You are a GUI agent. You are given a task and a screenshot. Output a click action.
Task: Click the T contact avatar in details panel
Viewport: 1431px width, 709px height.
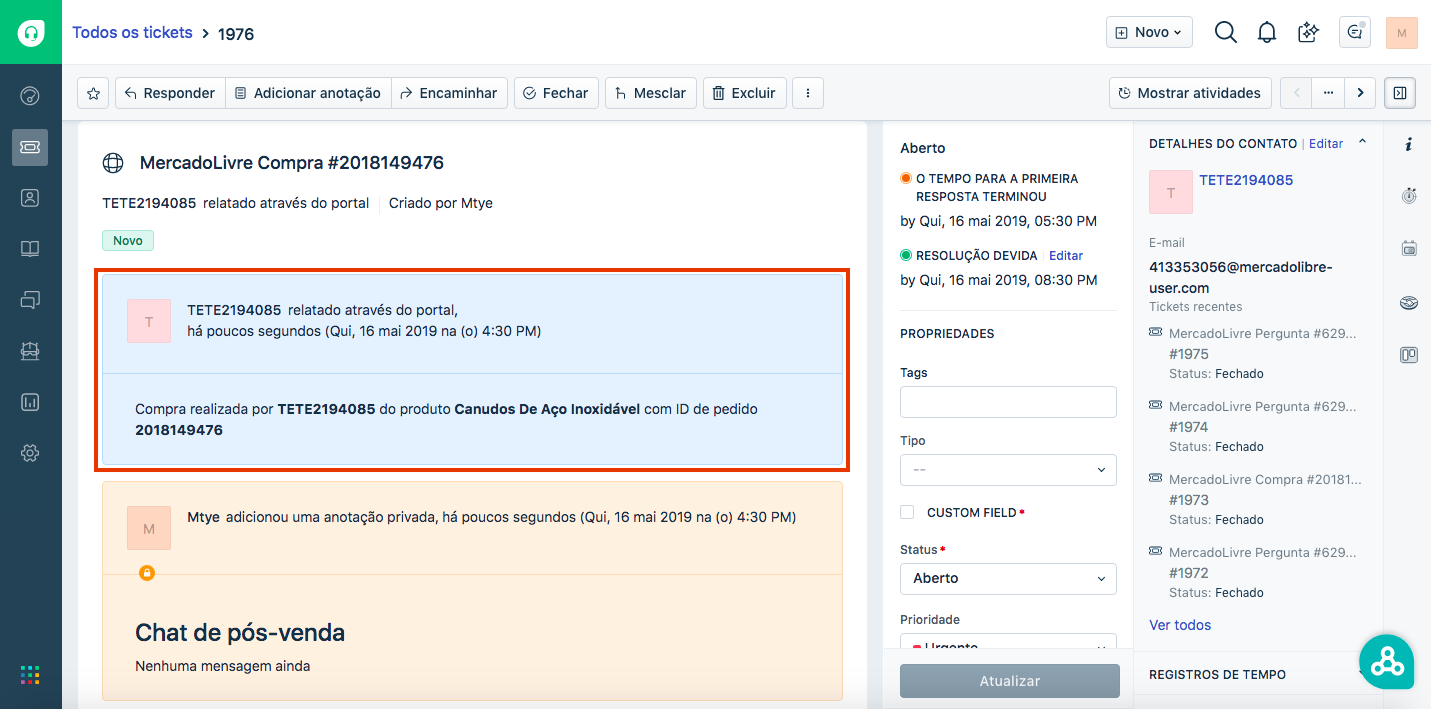1171,192
